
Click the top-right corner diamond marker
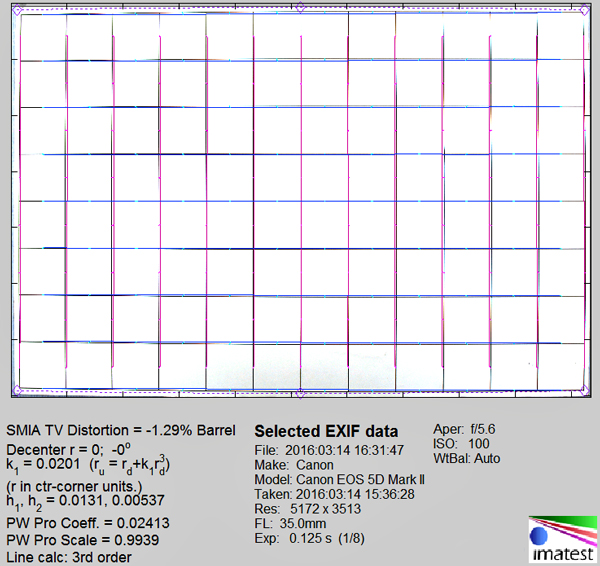pos(586,9)
